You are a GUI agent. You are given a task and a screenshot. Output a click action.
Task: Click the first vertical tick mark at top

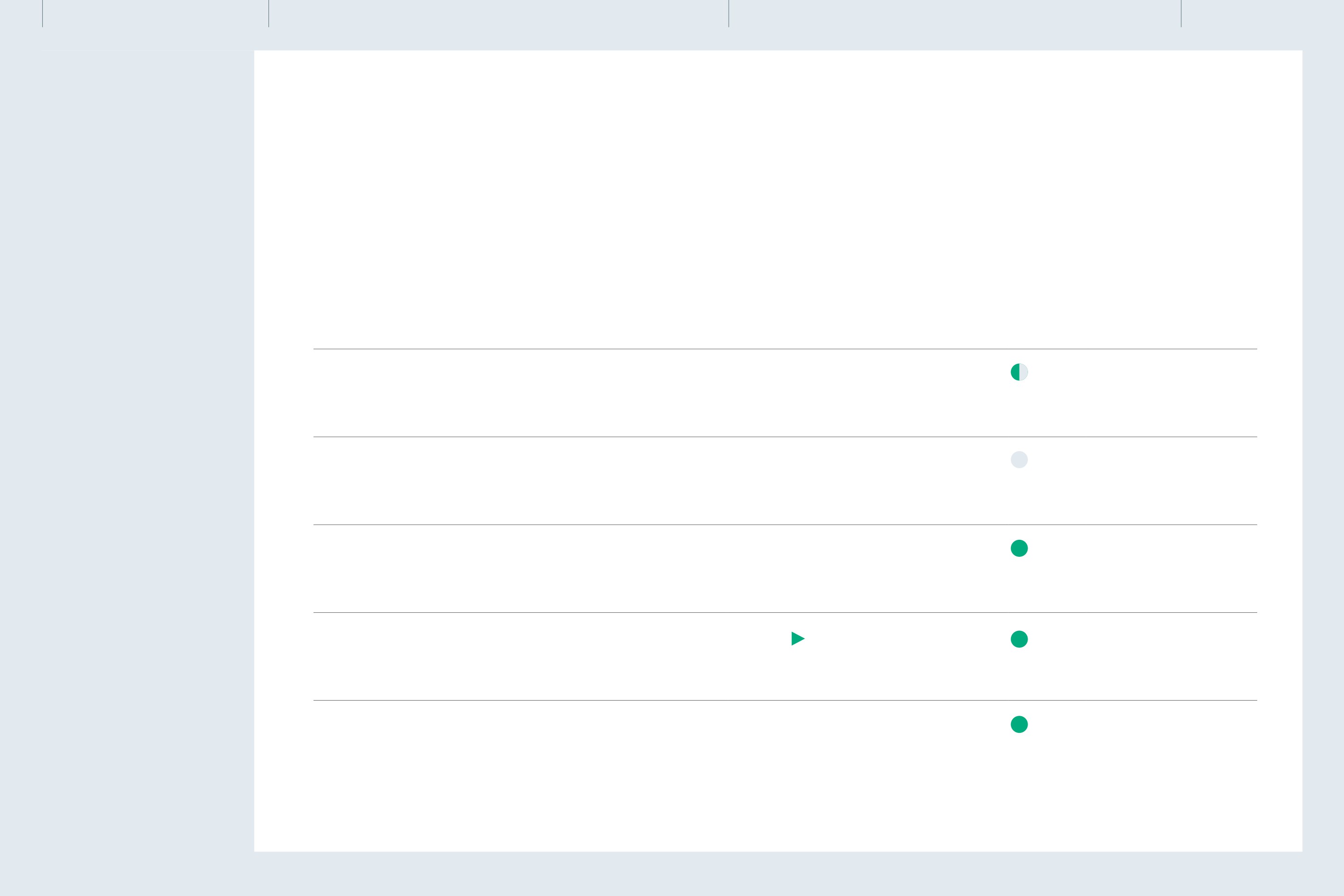(42, 13)
